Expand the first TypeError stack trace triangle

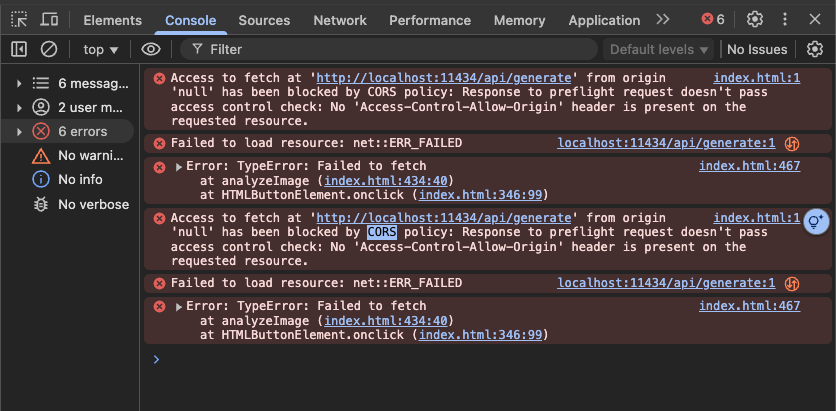[179, 167]
